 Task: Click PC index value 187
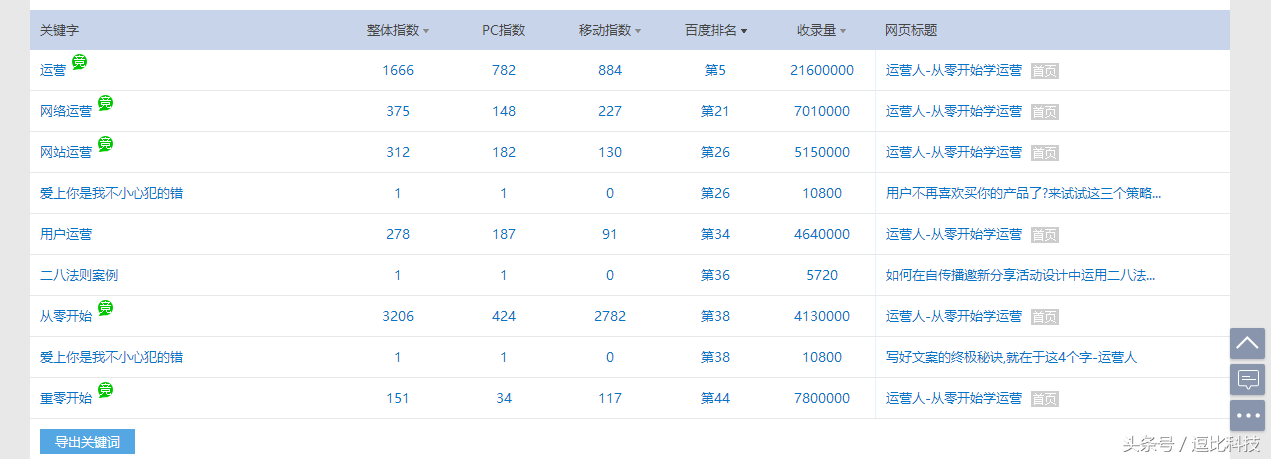(504, 235)
